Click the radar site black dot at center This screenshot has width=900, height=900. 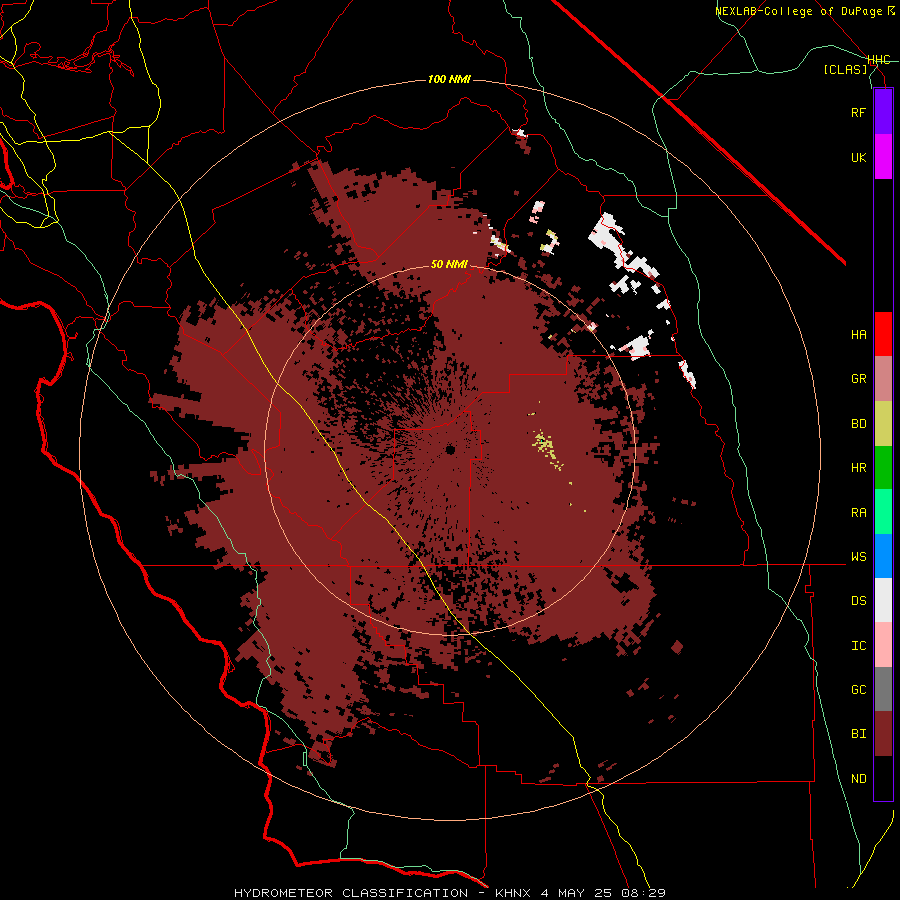click(450, 450)
